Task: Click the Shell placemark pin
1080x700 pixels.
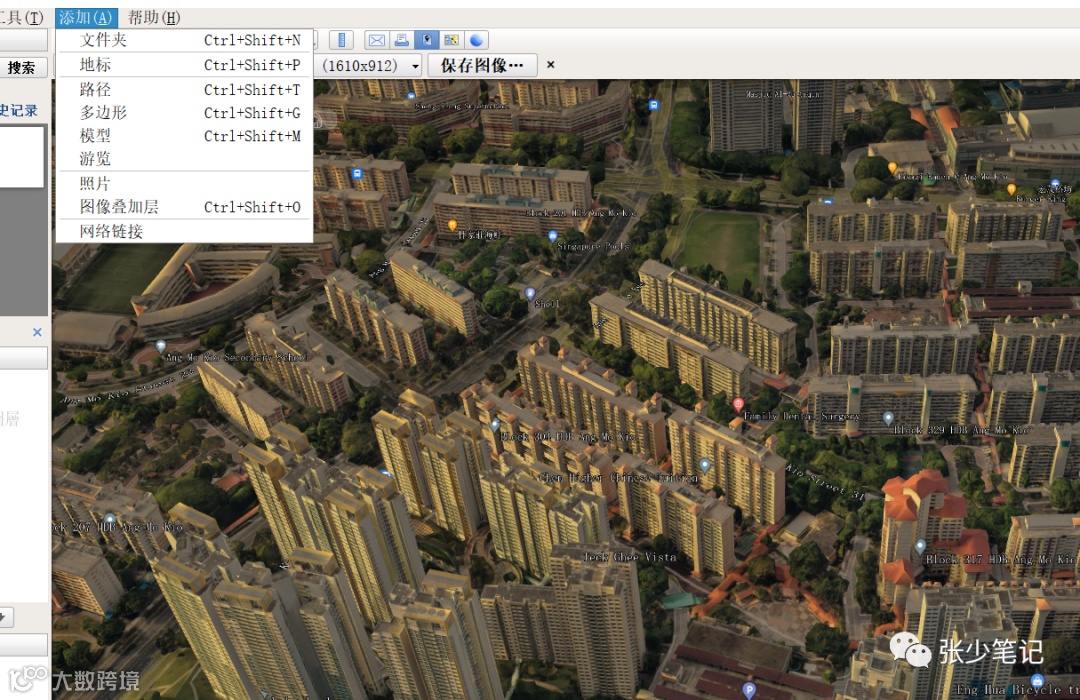Action: pyautogui.click(x=530, y=294)
